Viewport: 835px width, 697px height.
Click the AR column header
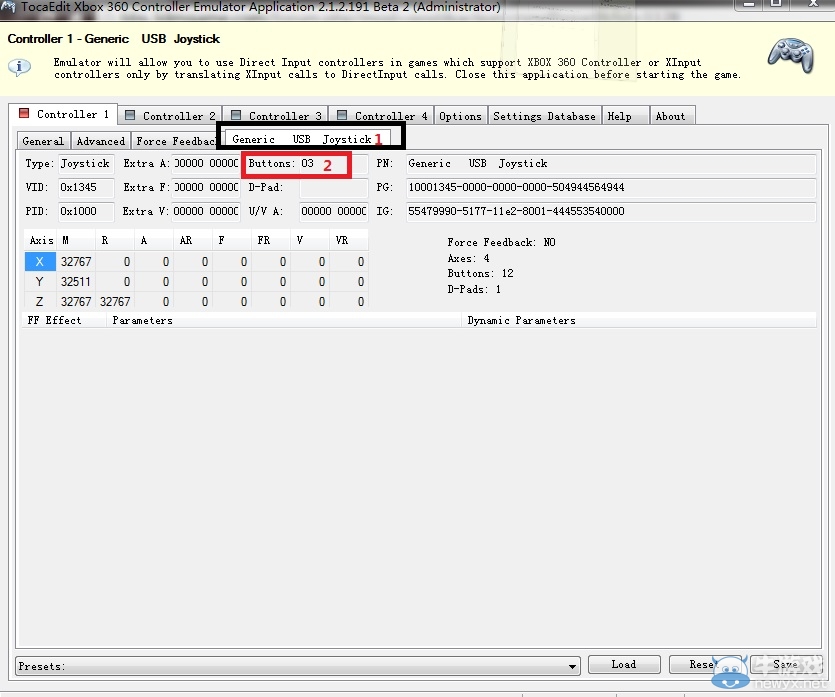click(x=192, y=241)
